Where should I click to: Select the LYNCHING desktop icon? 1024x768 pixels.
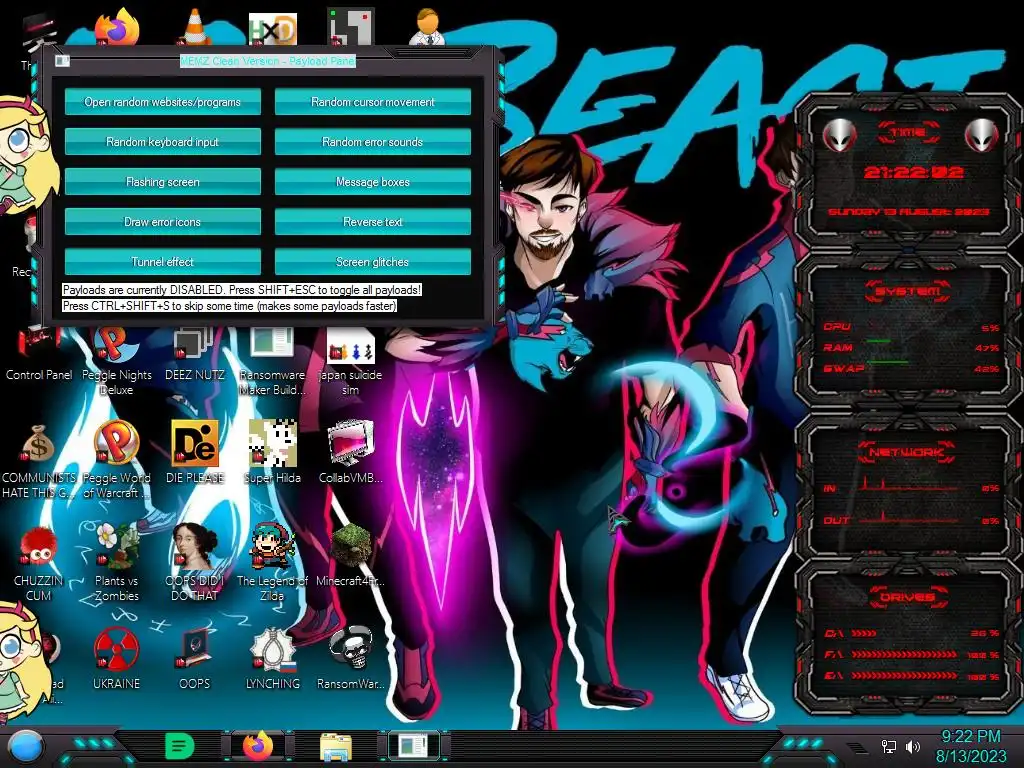[272, 658]
